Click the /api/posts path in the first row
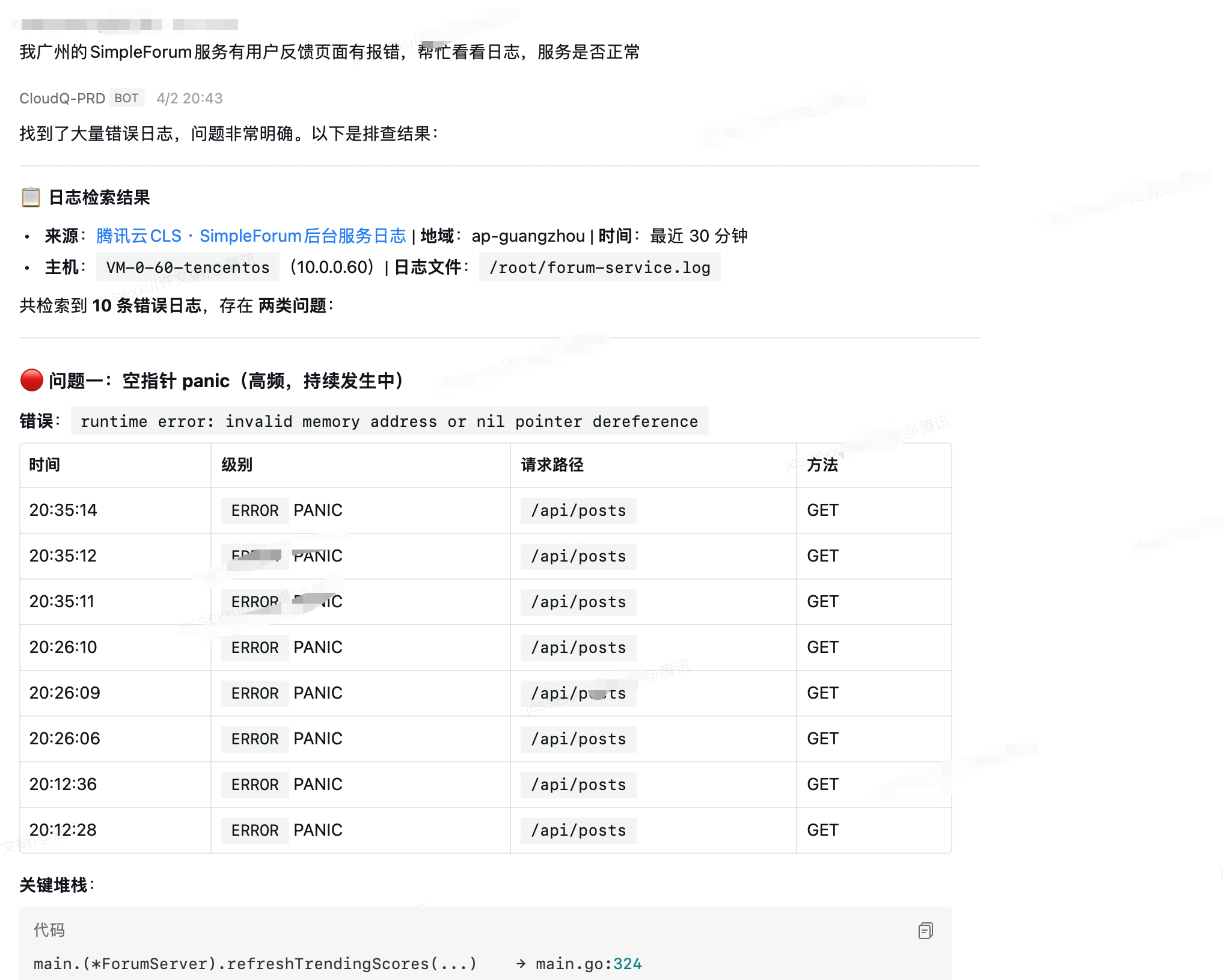This screenshot has width=1224, height=980. click(577, 510)
